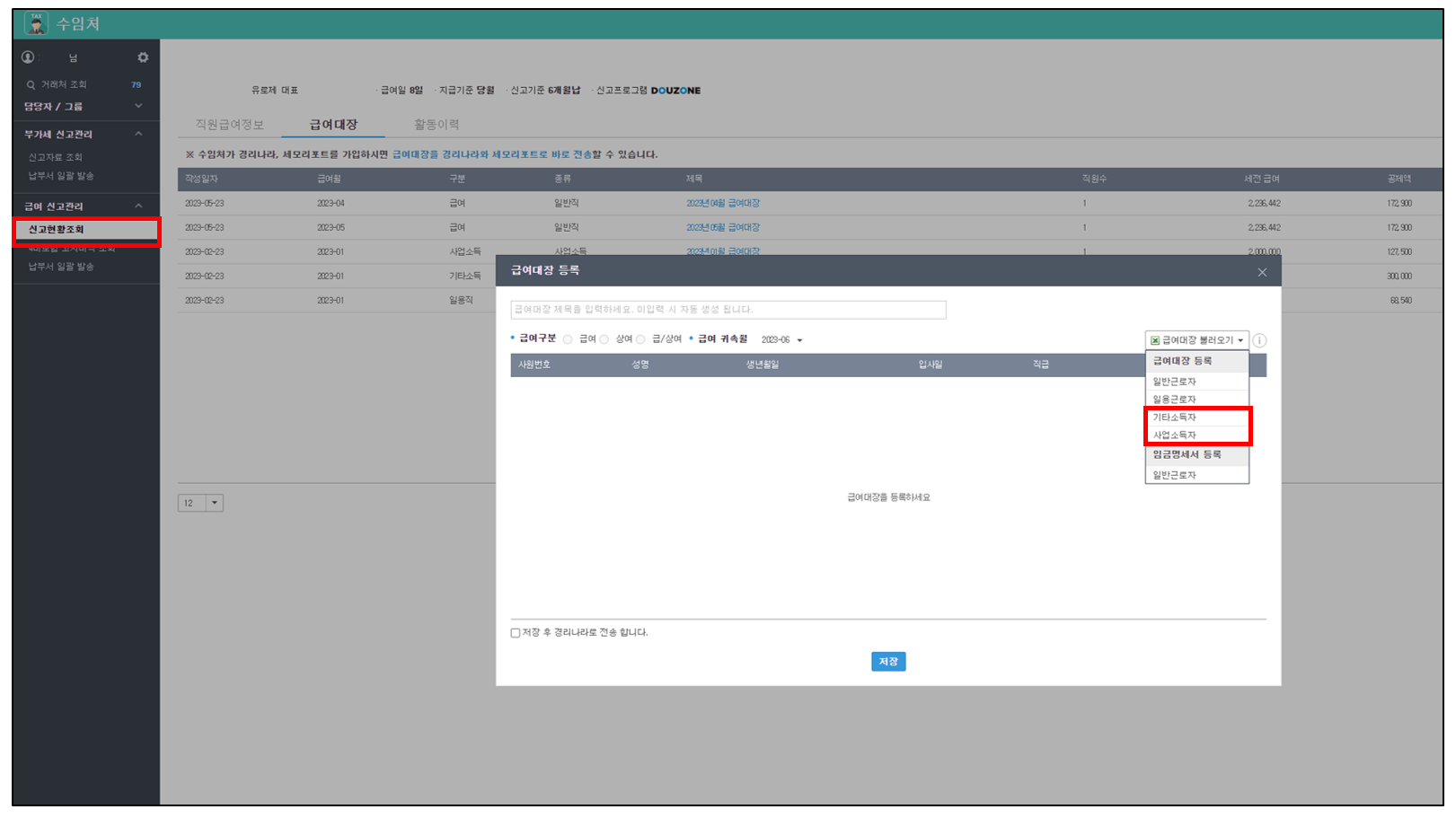
Task: Select the 급/상여 radio button
Action: [641, 339]
